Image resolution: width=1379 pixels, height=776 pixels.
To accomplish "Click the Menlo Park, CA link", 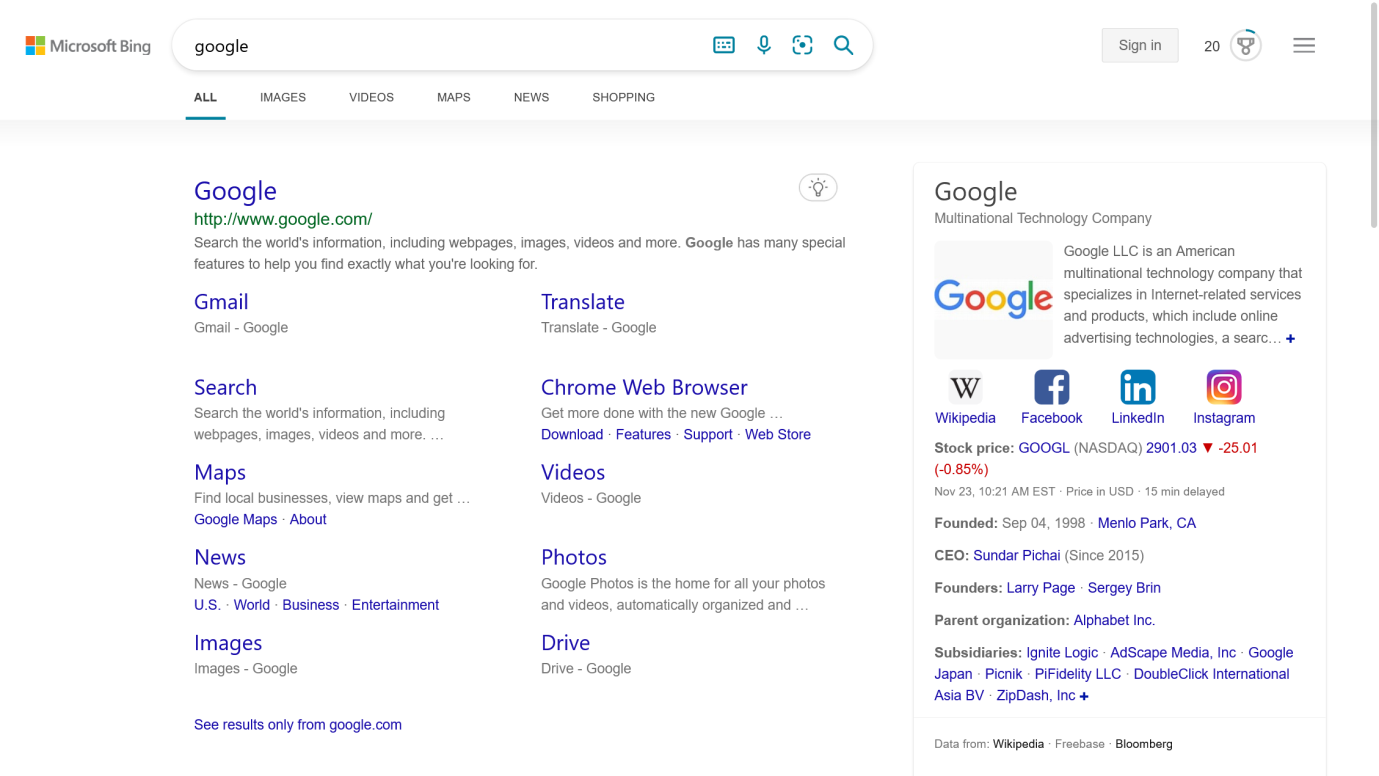I will click(1146, 523).
